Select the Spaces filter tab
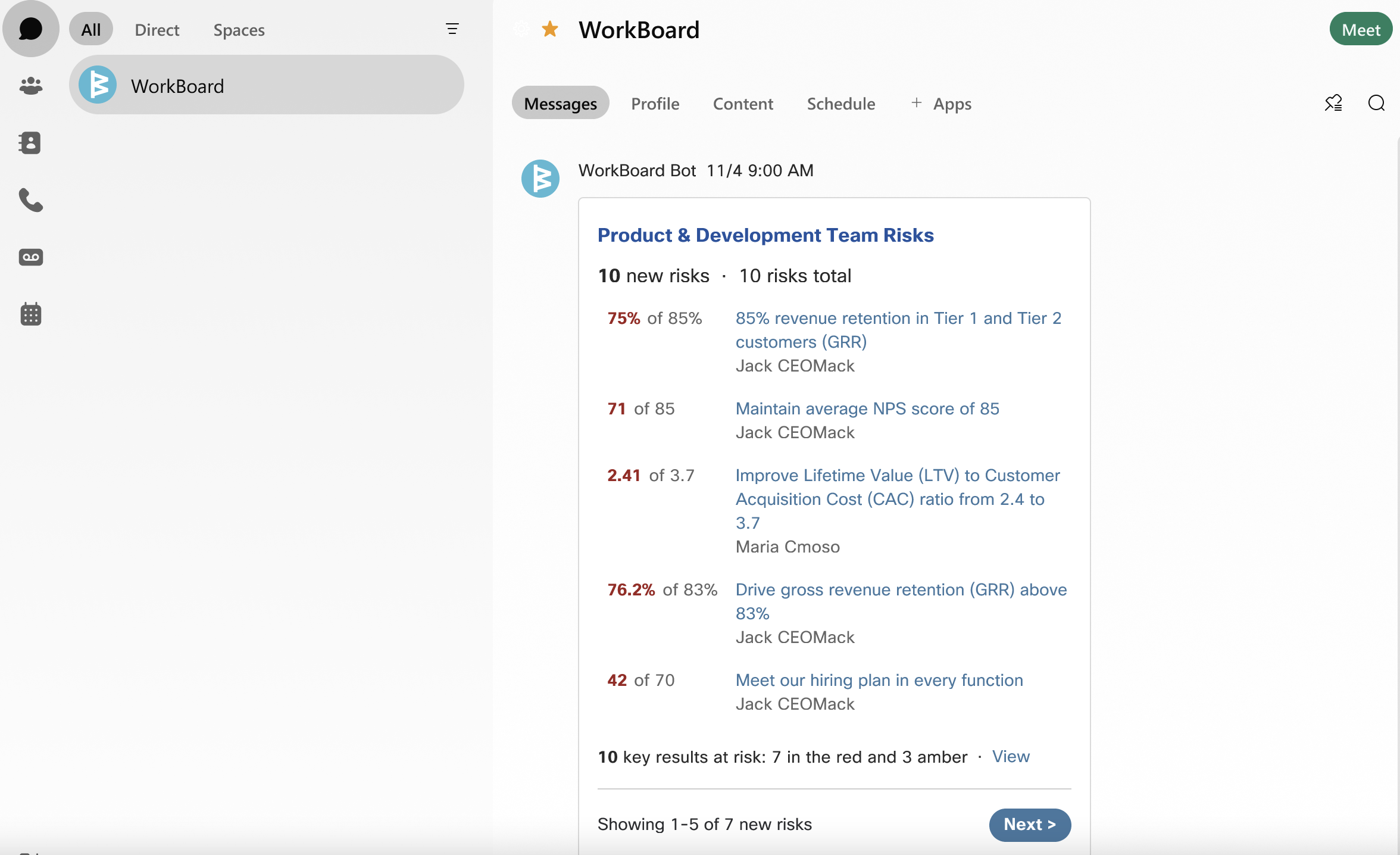This screenshot has width=1400, height=855. (239, 29)
